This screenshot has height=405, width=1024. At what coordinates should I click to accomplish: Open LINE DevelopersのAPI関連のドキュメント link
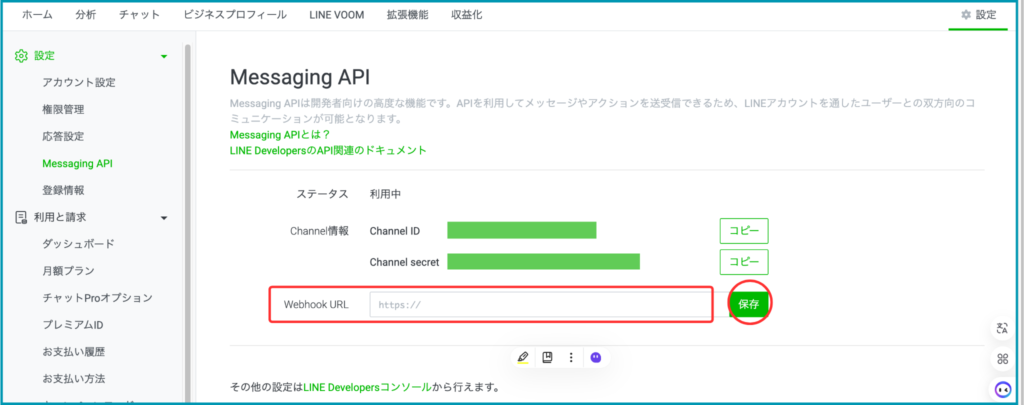328,150
